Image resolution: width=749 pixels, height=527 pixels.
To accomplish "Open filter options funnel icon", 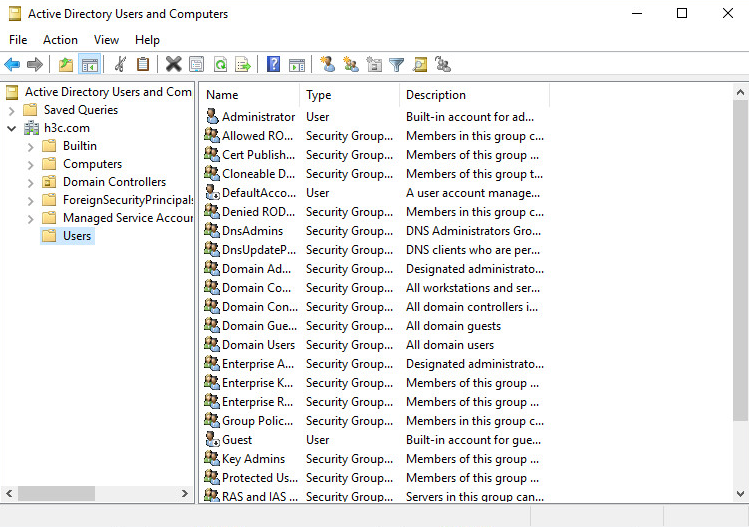I will pyautogui.click(x=396, y=64).
